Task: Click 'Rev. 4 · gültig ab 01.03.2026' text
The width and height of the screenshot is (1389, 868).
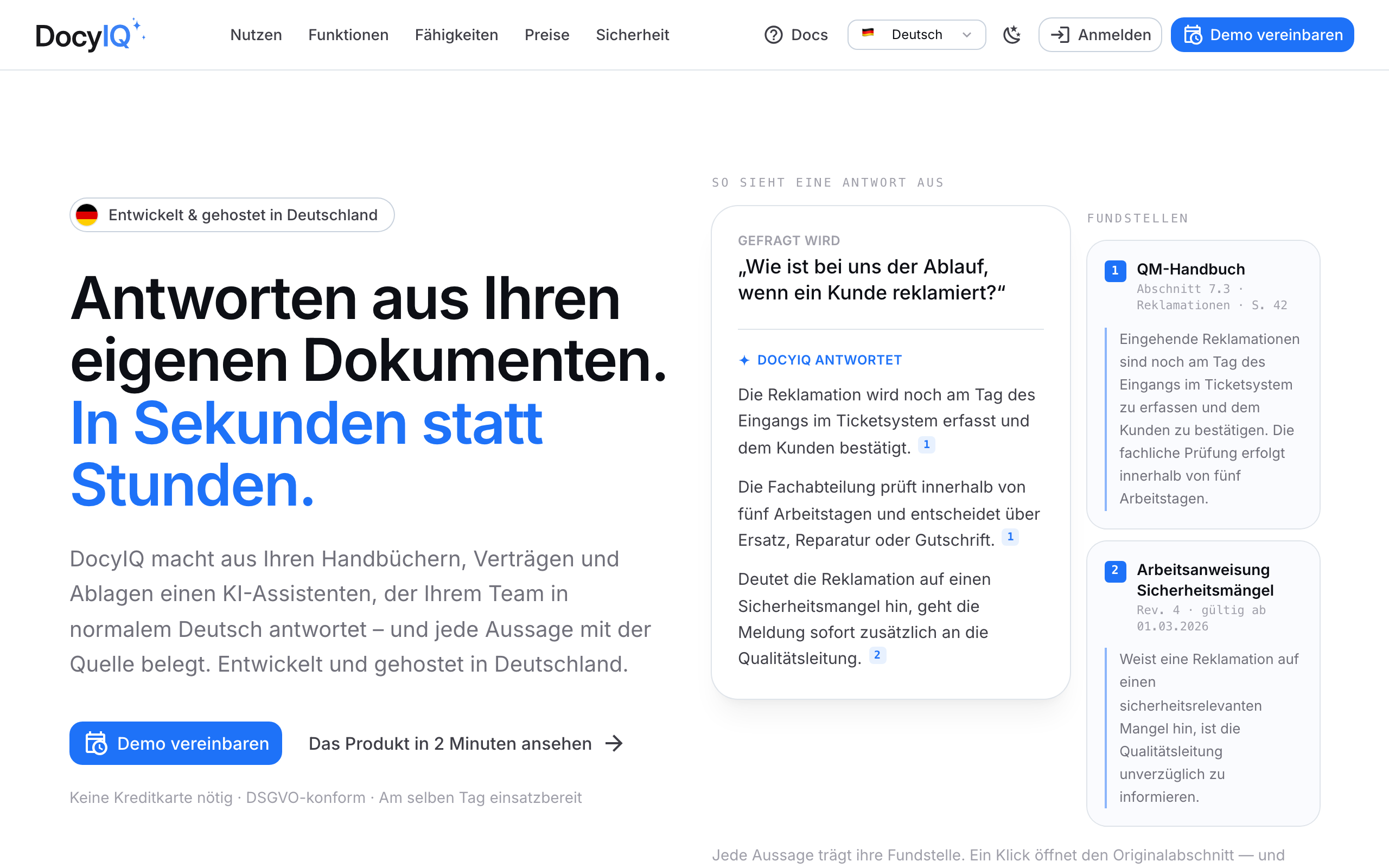Action: (x=1201, y=618)
